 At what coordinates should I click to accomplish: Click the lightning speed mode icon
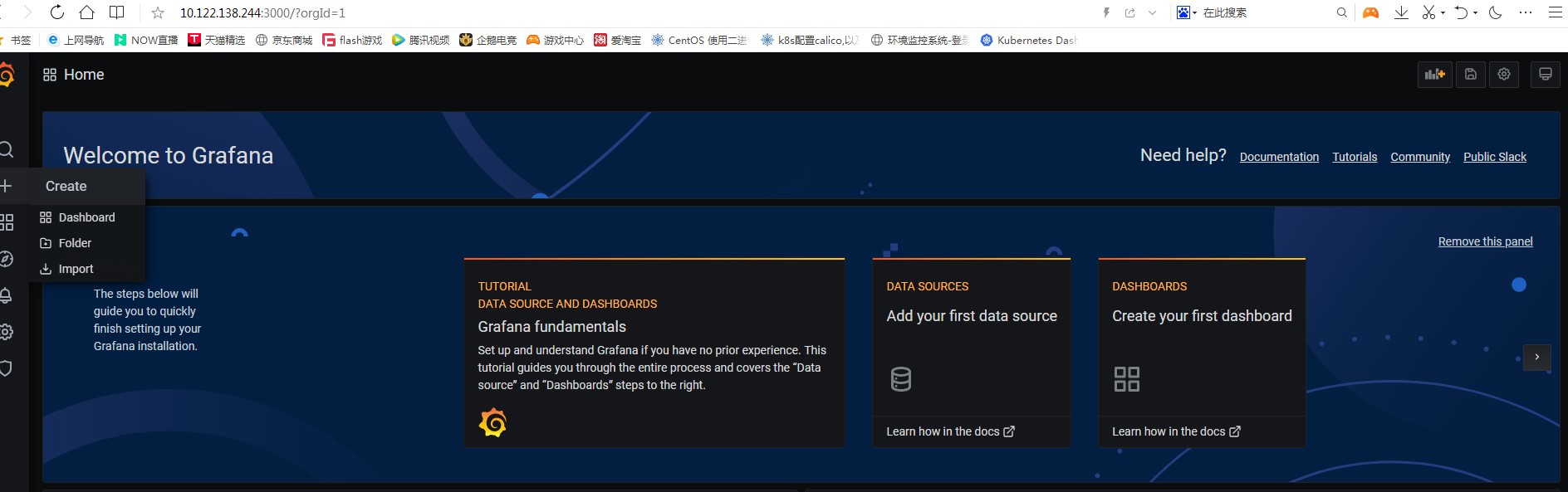(x=1106, y=12)
